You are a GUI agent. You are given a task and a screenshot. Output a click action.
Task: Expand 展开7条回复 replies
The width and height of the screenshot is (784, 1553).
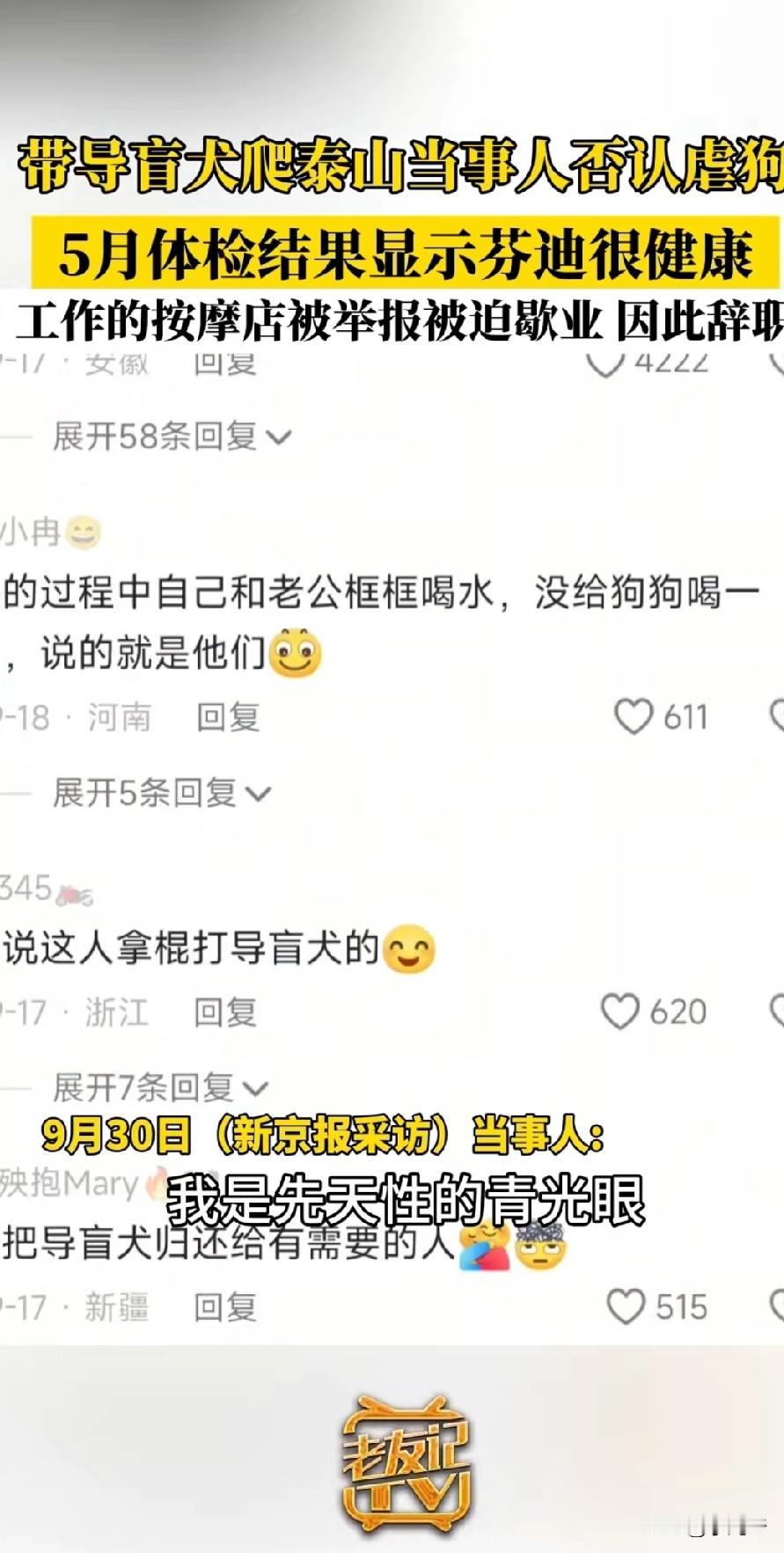click(160, 1087)
